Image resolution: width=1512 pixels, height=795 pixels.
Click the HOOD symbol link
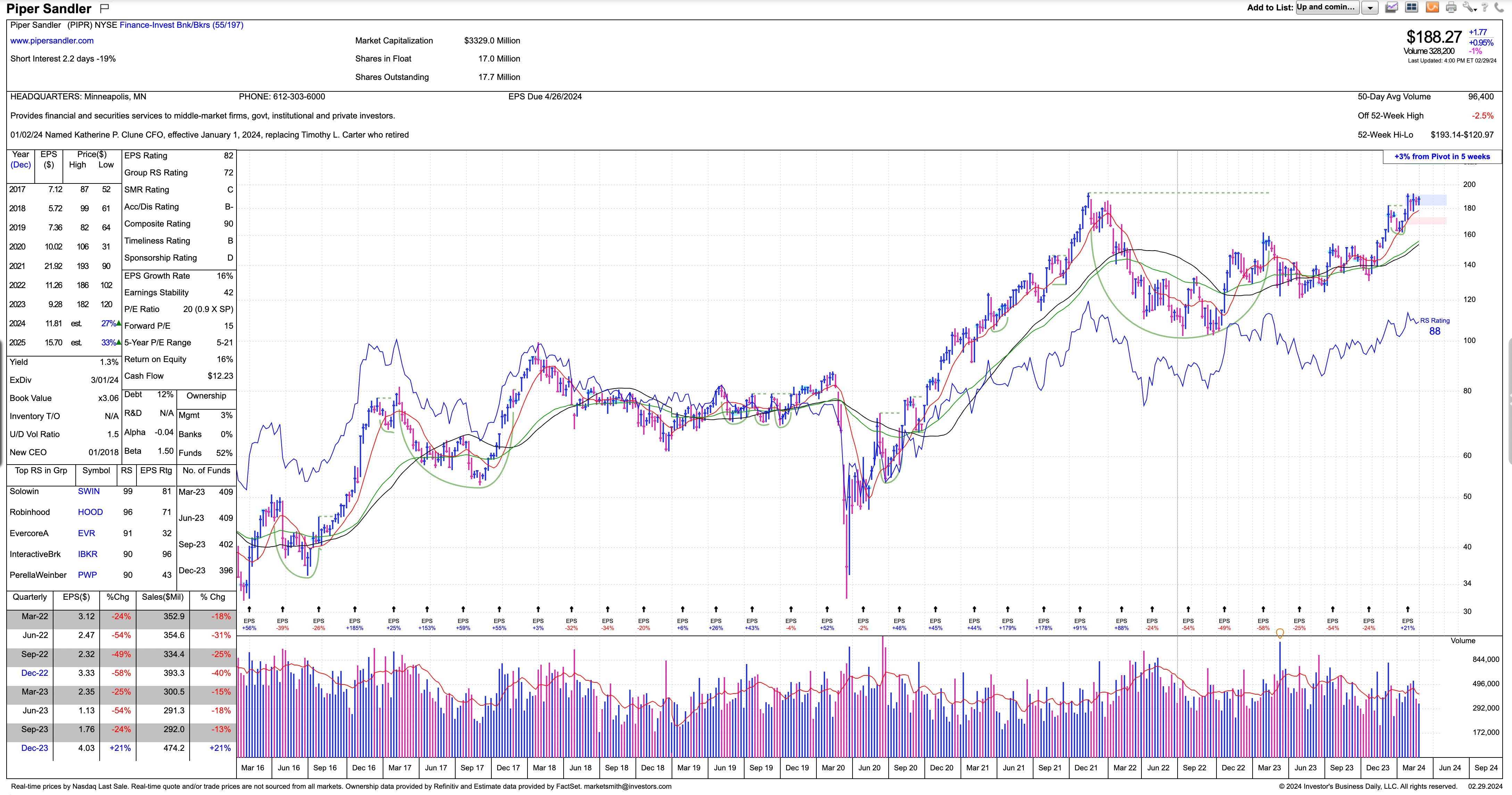(x=90, y=512)
